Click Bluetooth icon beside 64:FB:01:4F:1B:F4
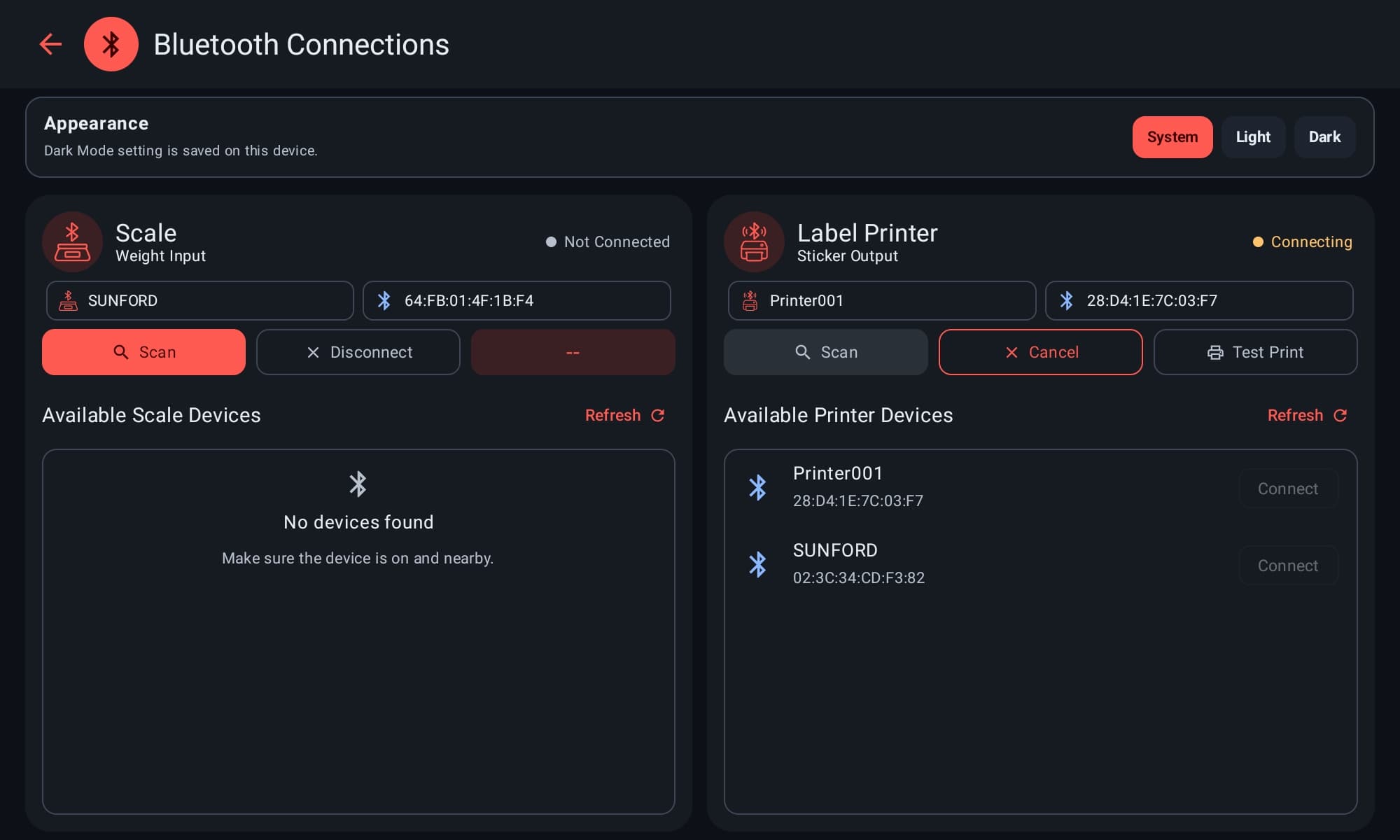The width and height of the screenshot is (1400, 840). (x=384, y=300)
